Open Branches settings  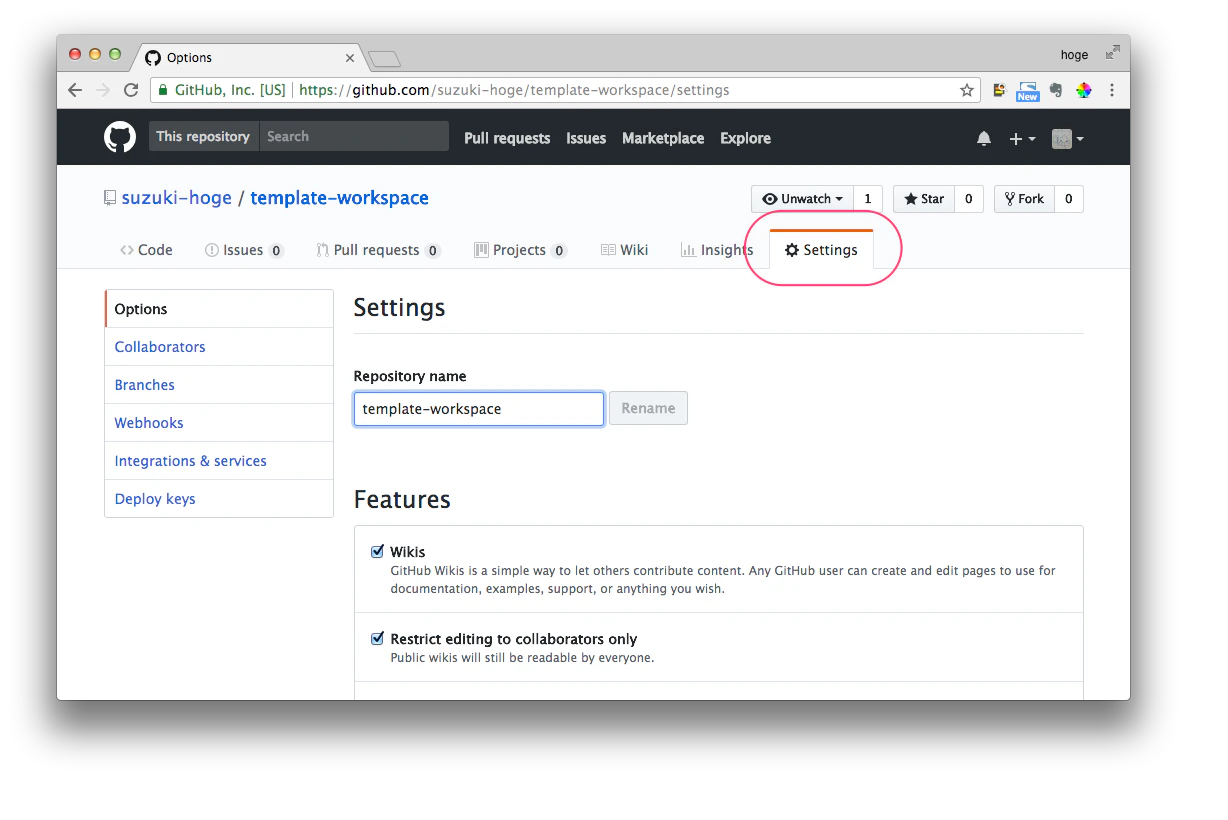(219, 385)
